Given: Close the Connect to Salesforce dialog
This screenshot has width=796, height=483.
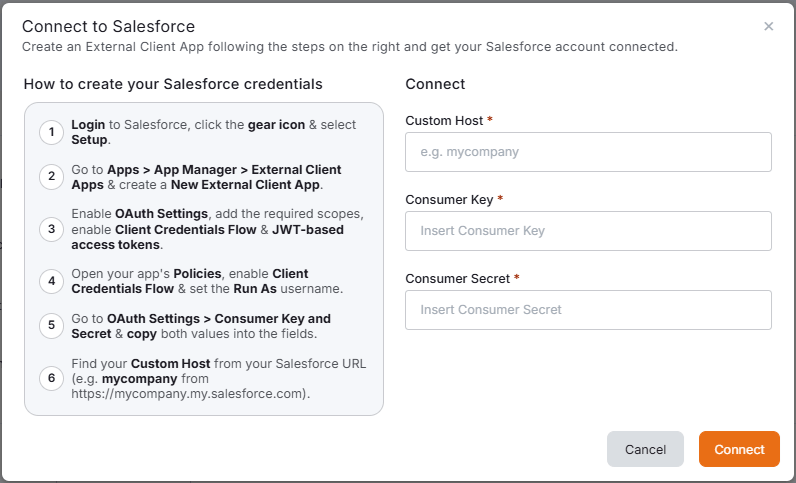Looking at the screenshot, I should pos(769,26).
